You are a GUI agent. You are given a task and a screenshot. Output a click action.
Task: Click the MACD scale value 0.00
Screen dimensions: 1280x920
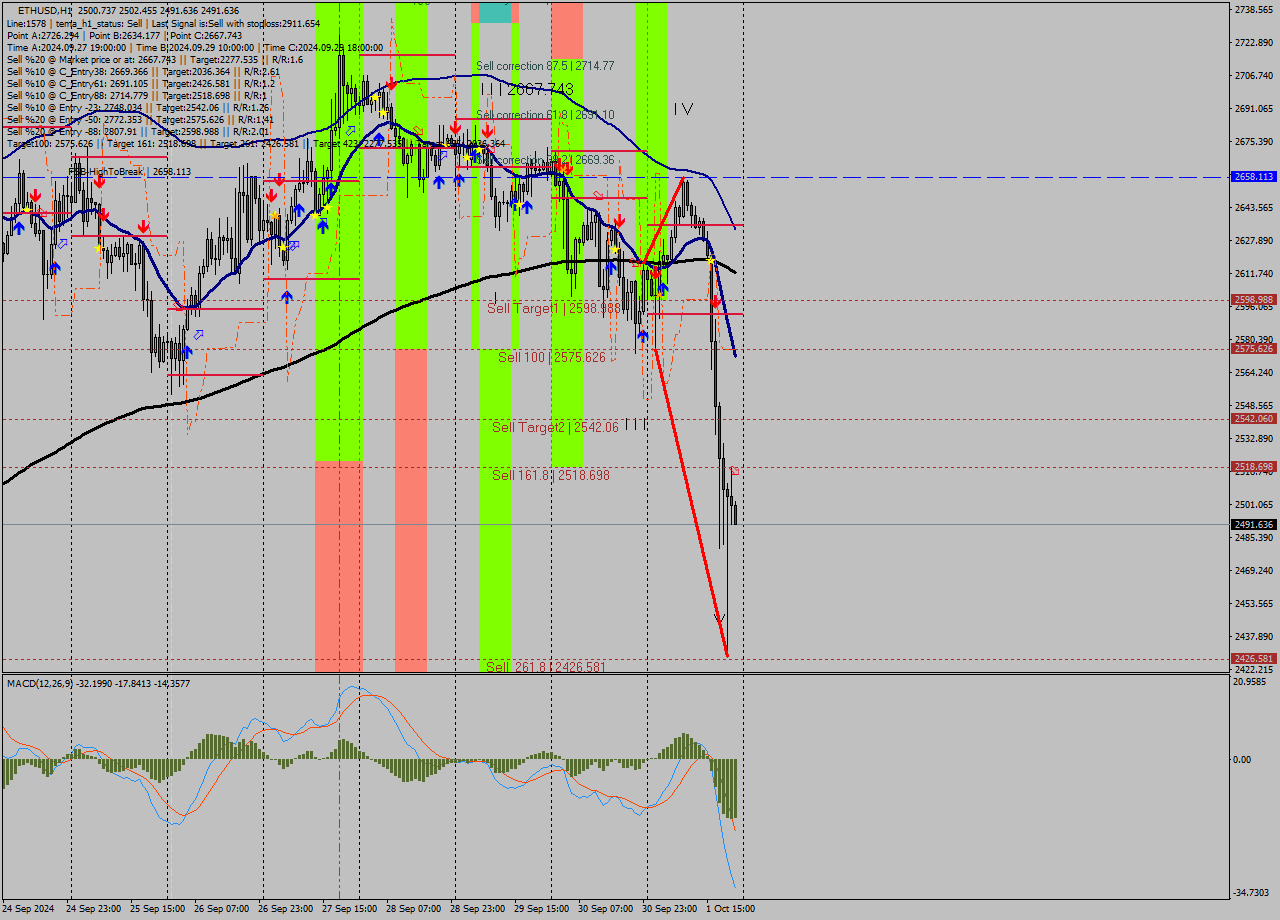click(x=1243, y=759)
